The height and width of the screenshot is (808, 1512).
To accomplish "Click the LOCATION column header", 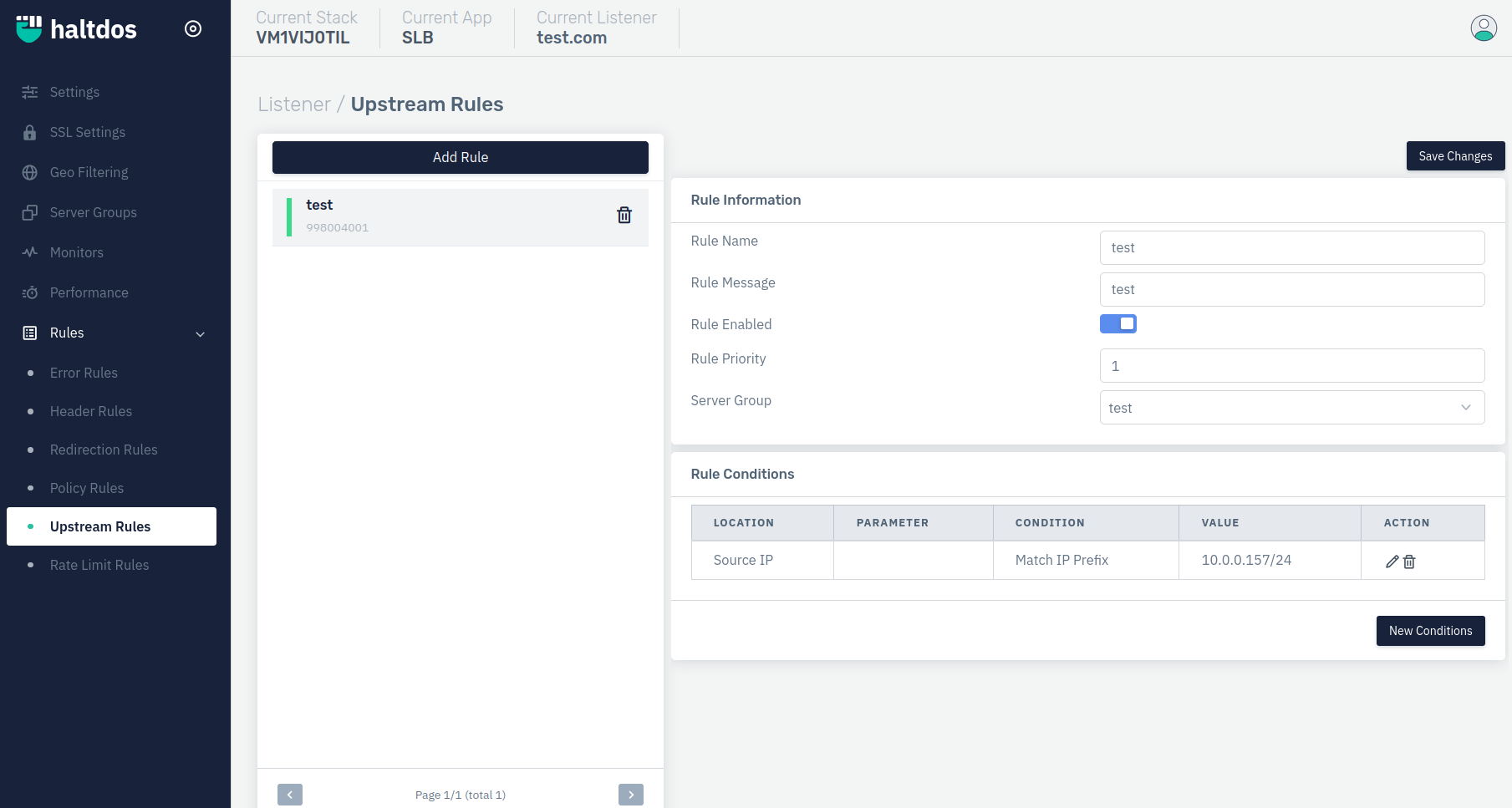I will (x=762, y=522).
